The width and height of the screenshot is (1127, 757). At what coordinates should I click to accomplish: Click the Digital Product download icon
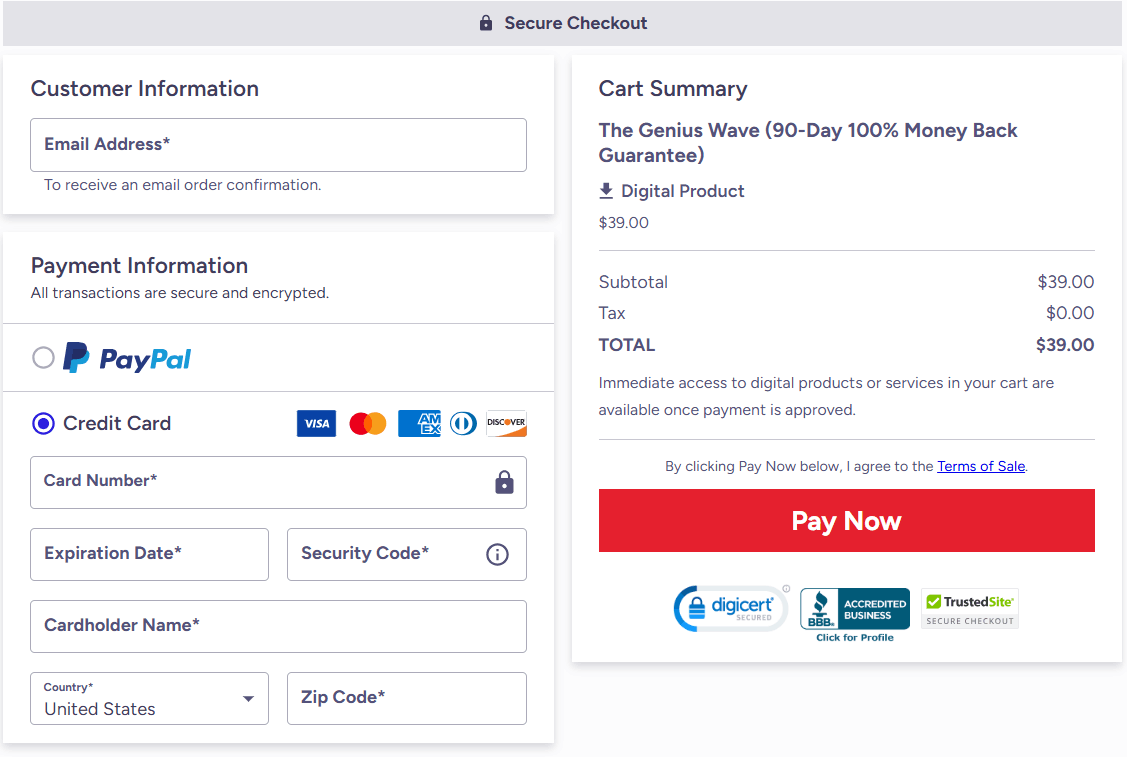click(606, 191)
